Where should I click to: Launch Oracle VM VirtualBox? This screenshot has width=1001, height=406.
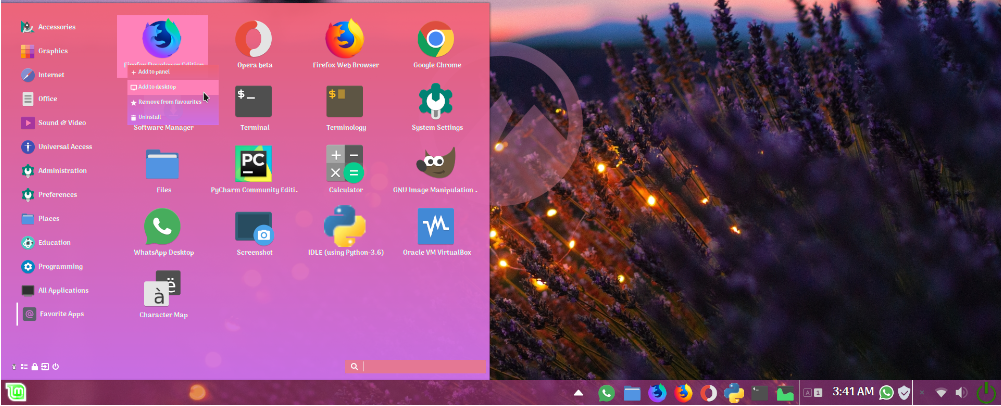tap(437, 232)
